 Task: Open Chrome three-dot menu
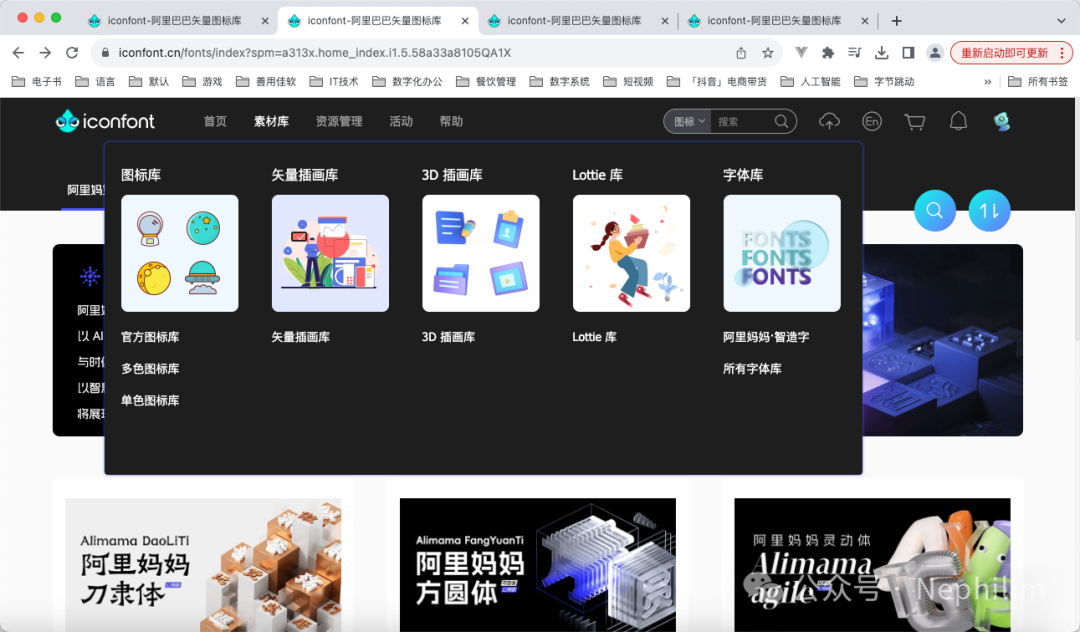click(1061, 53)
